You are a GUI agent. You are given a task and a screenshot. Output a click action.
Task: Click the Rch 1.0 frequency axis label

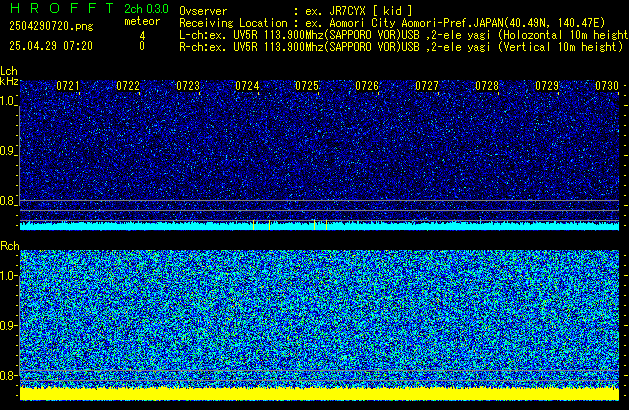click(x=7, y=276)
